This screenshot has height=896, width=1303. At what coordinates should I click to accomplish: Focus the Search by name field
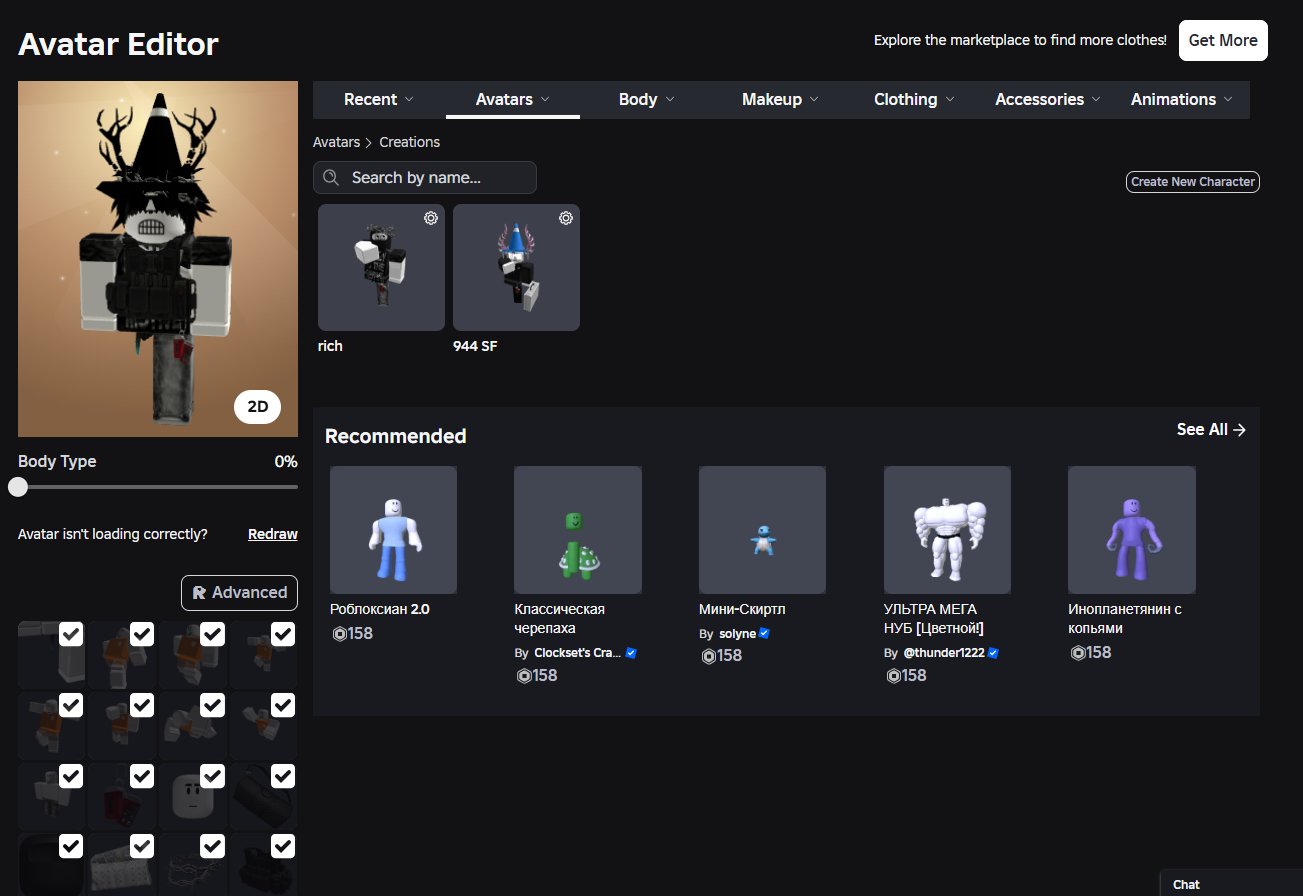pos(425,178)
